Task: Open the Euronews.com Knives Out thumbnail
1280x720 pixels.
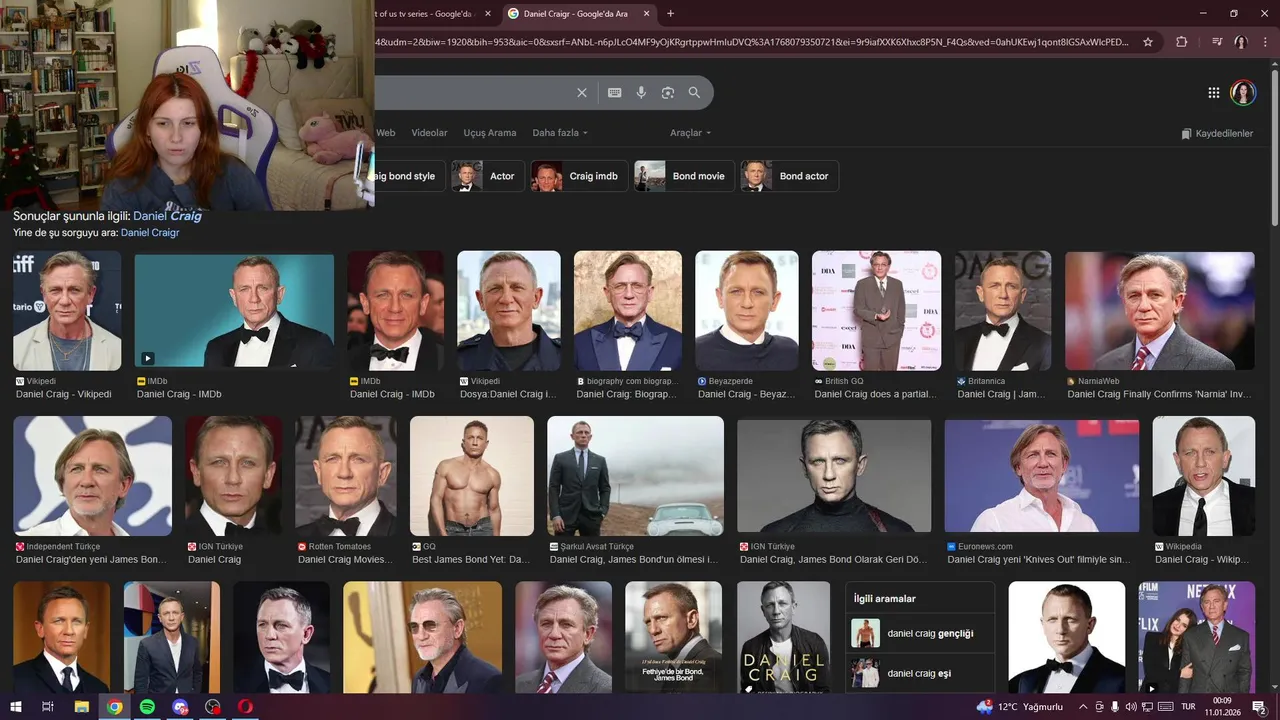Action: [x=1042, y=475]
